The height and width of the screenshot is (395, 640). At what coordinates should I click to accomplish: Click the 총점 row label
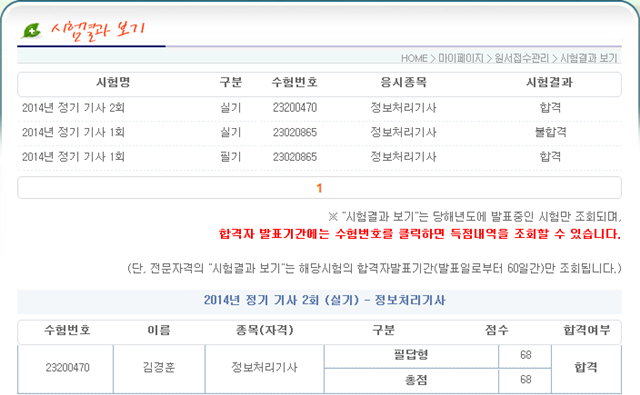pos(416,380)
